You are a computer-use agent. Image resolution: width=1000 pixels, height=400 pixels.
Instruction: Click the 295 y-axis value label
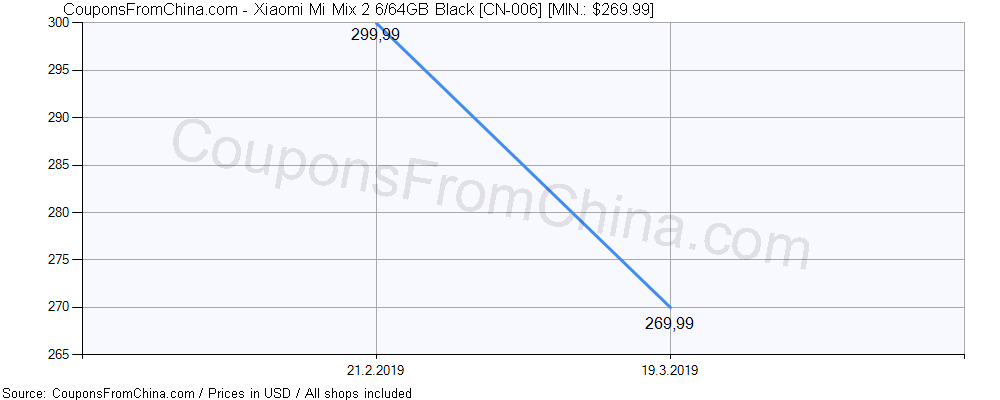[x=68, y=70]
